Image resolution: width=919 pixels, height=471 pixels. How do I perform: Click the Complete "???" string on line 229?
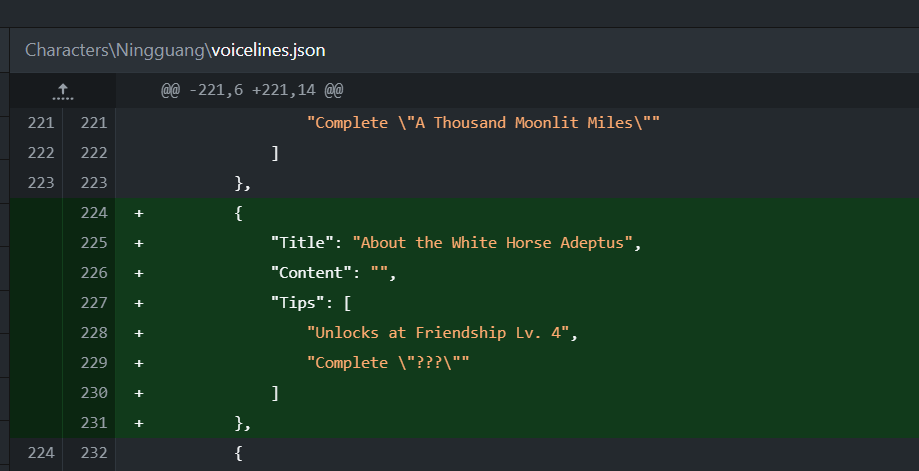tap(388, 363)
